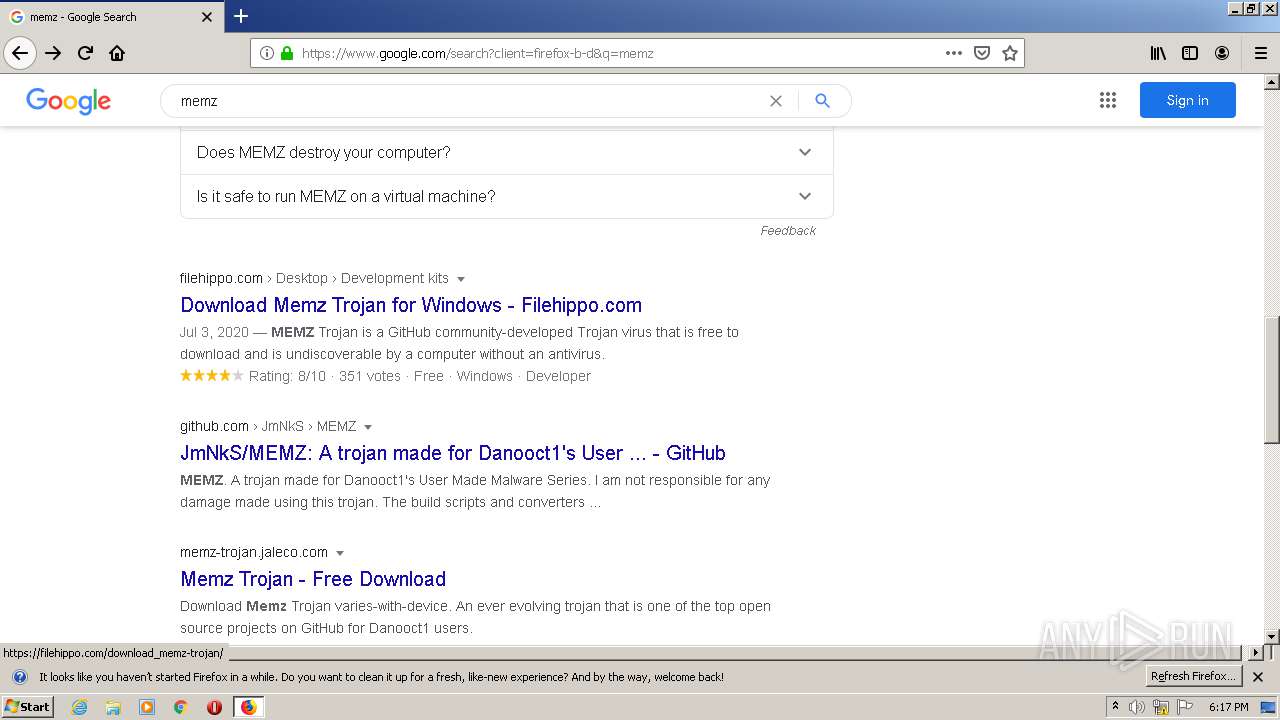Image resolution: width=1280 pixels, height=720 pixels.
Task: Open the volume control in the tray
Action: (x=1137, y=707)
